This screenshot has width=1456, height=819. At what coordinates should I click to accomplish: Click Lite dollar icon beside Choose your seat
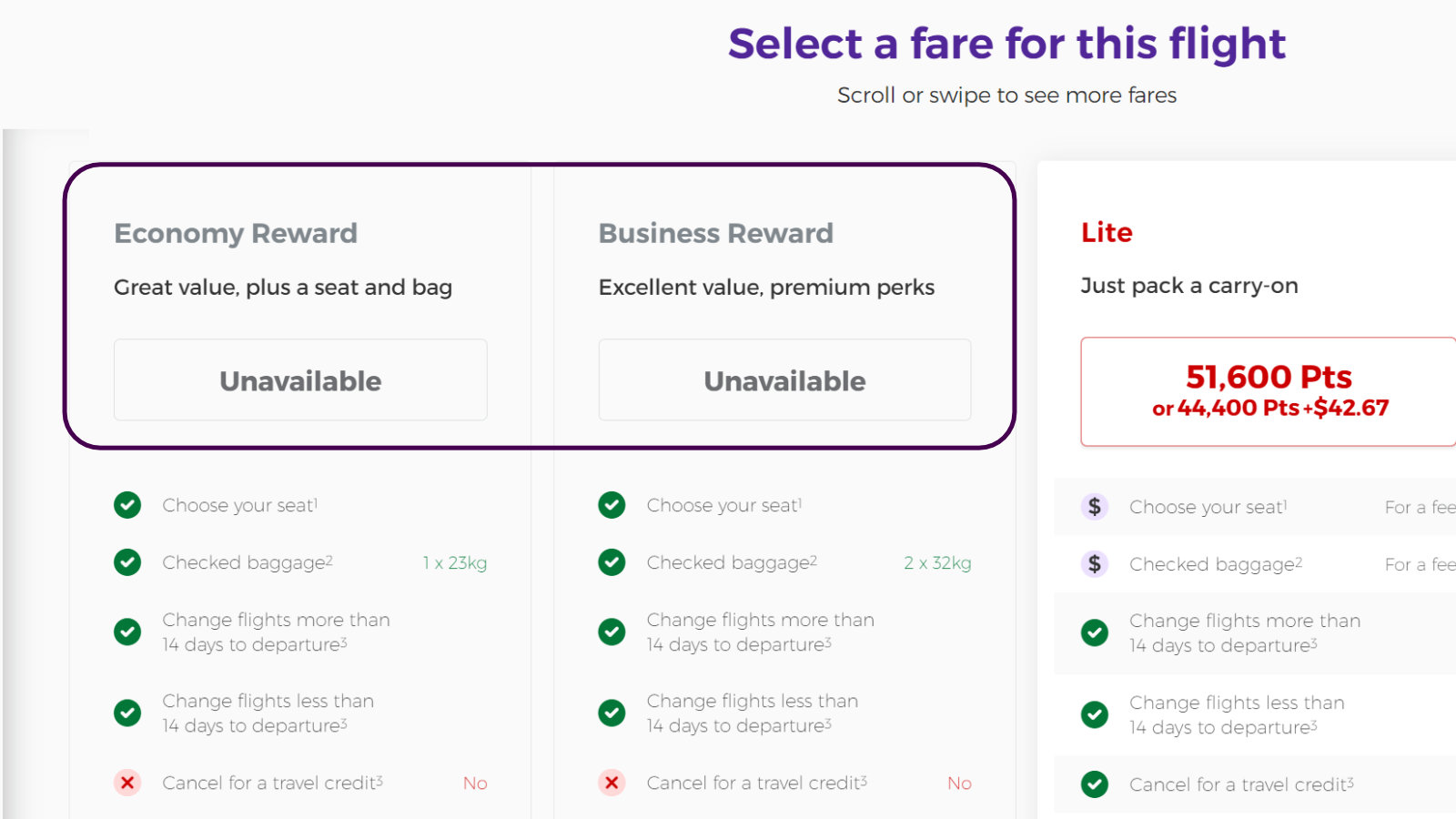click(1095, 507)
